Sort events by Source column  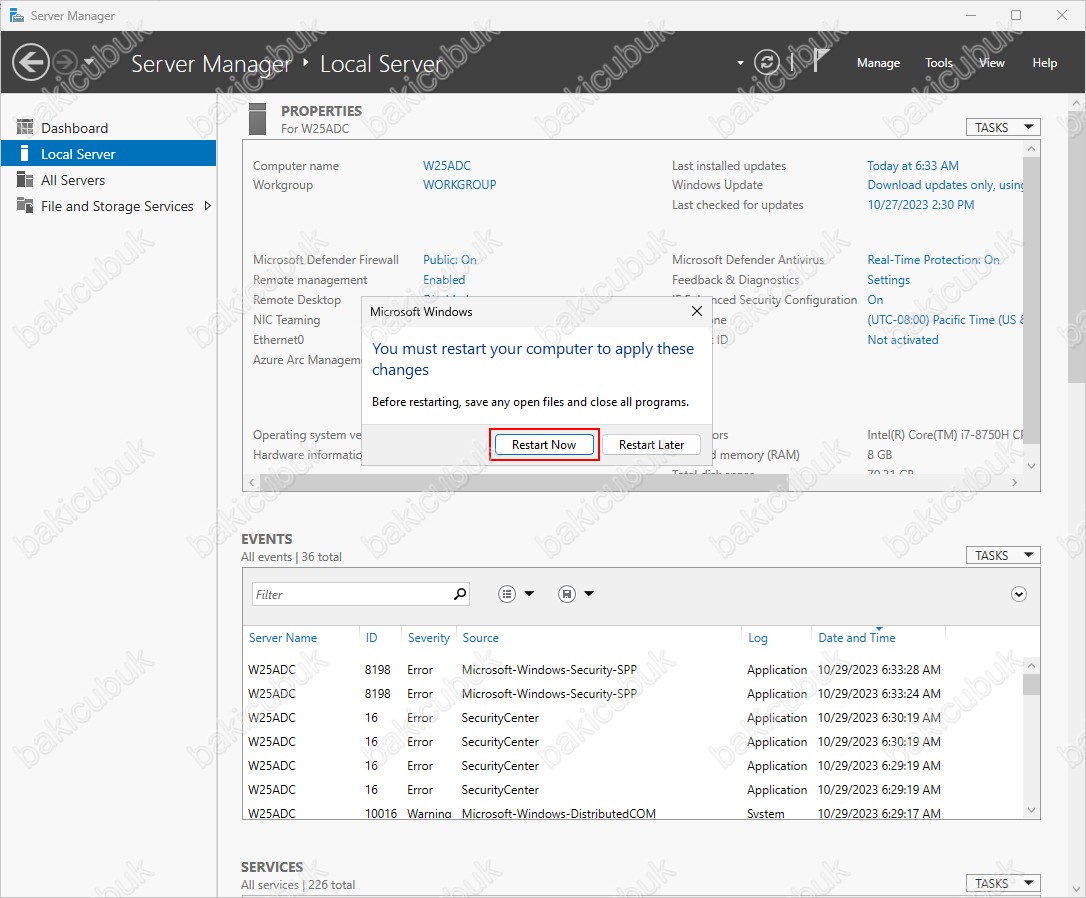480,638
